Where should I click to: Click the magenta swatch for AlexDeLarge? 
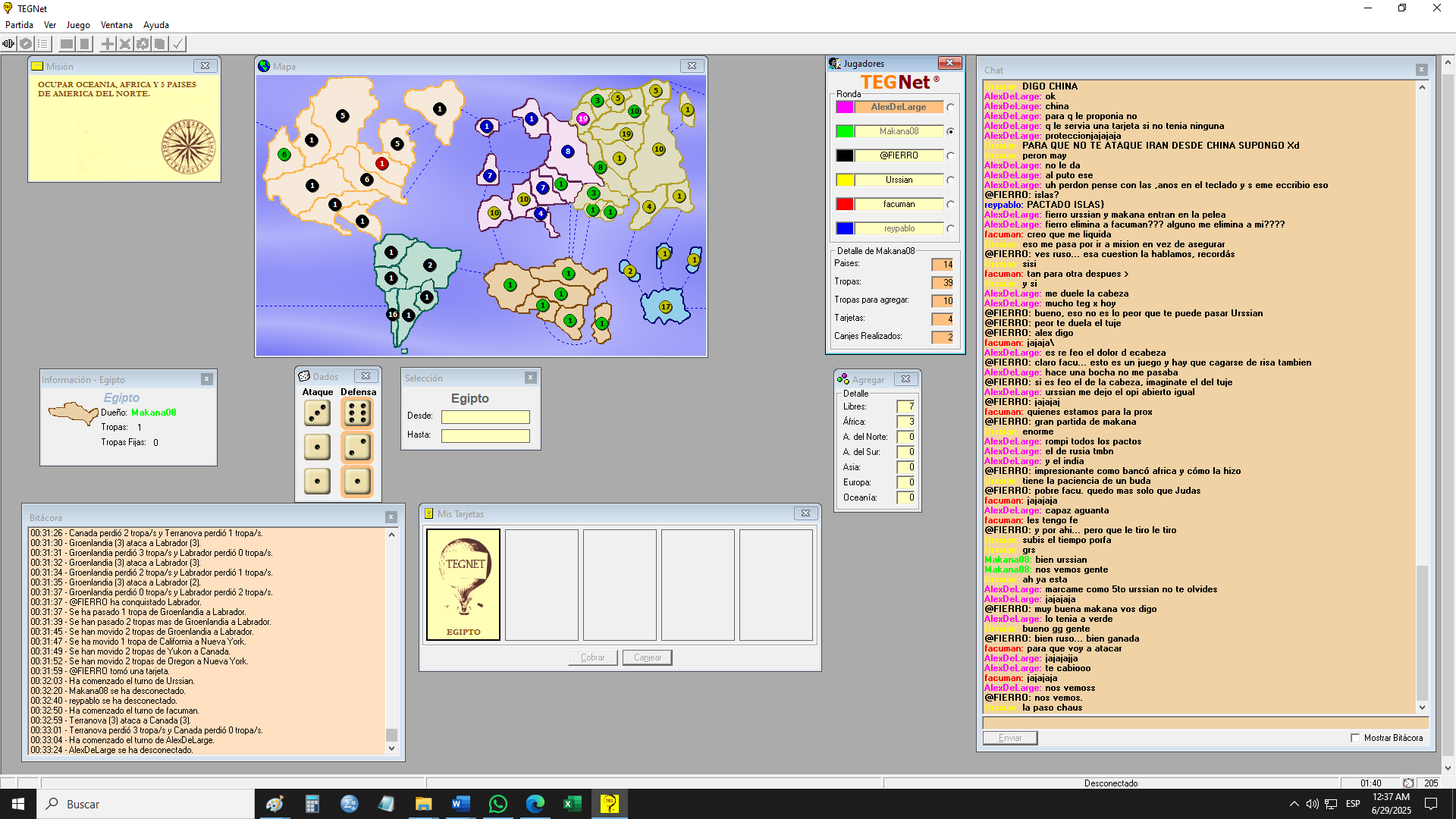[845, 107]
